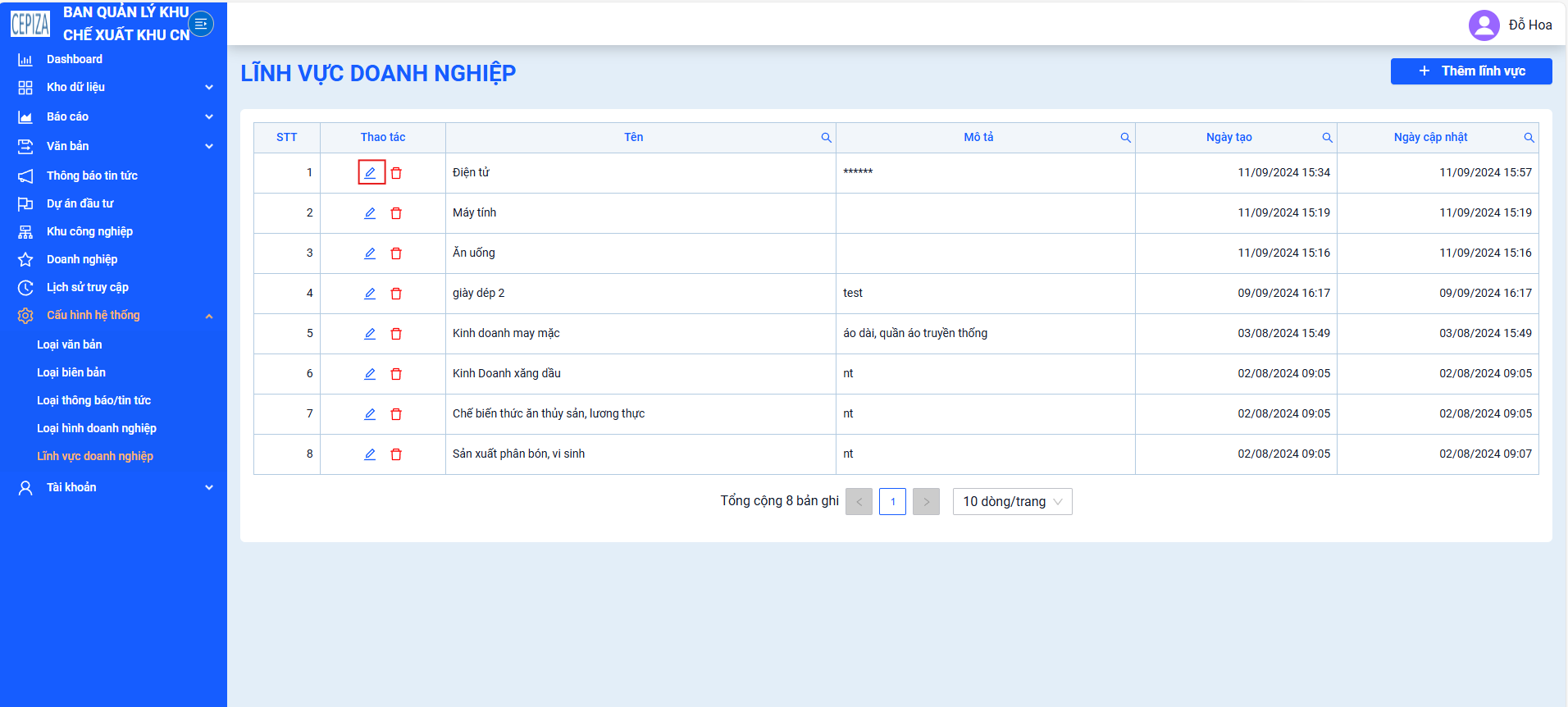1568x707 pixels.
Task: Open search in the Tên column header
Action: coord(826,138)
